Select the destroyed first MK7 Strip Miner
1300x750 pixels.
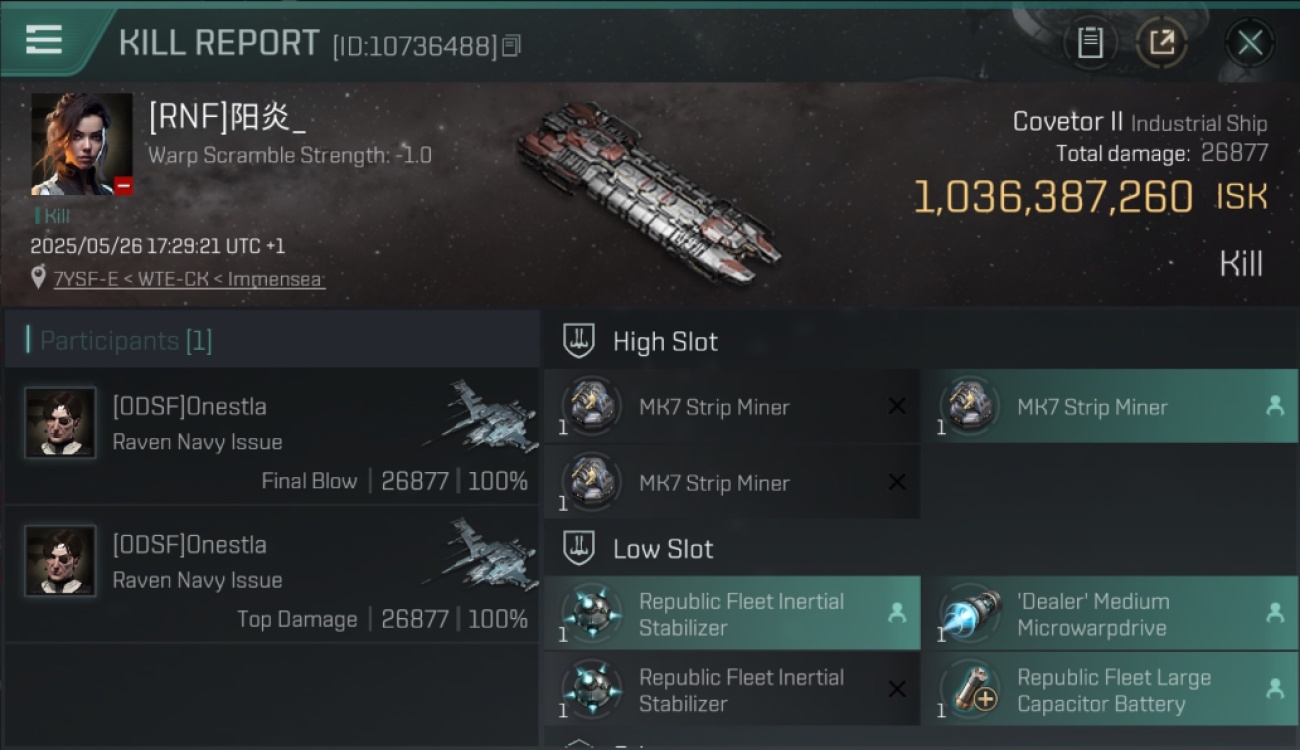click(x=732, y=406)
